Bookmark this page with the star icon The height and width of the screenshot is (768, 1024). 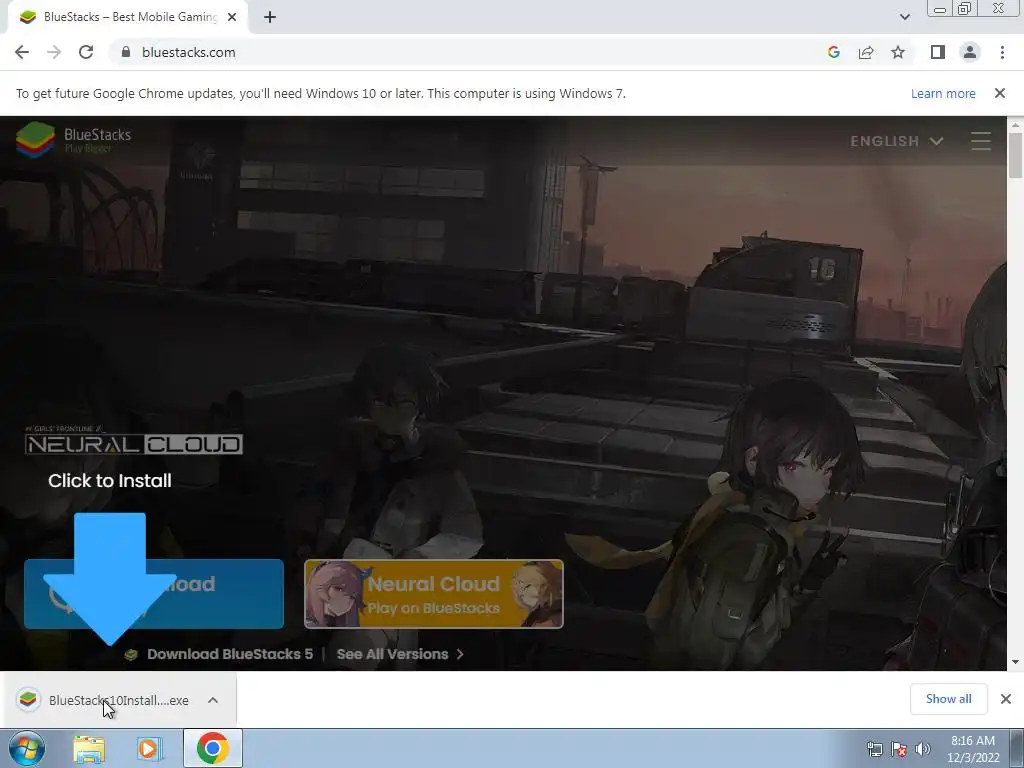pos(898,52)
